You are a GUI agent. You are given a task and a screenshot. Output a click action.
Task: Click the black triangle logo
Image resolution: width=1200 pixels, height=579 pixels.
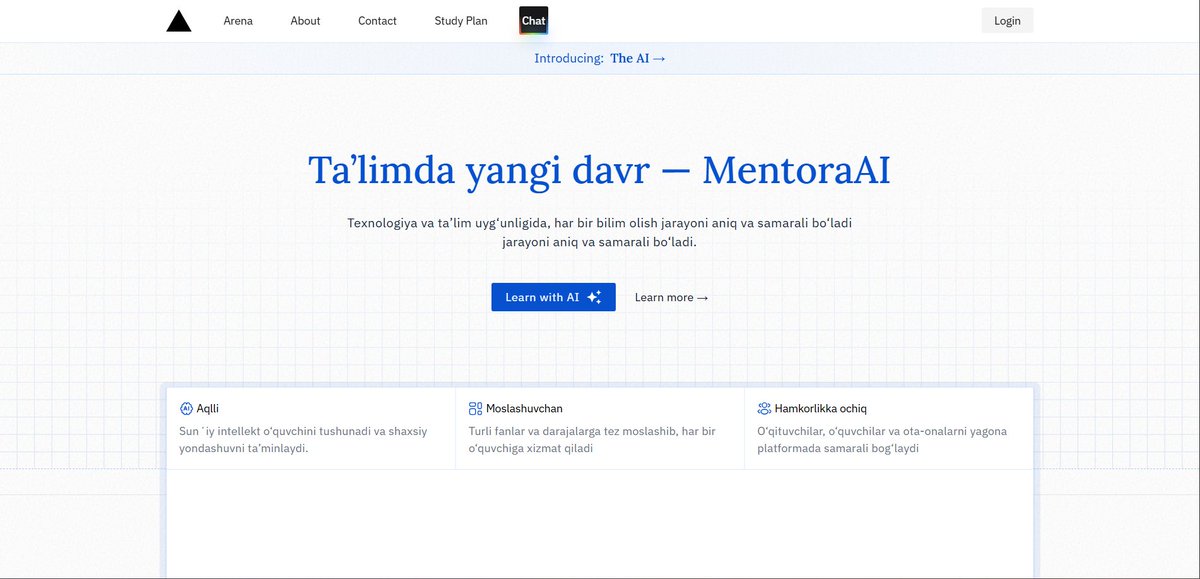[179, 21]
